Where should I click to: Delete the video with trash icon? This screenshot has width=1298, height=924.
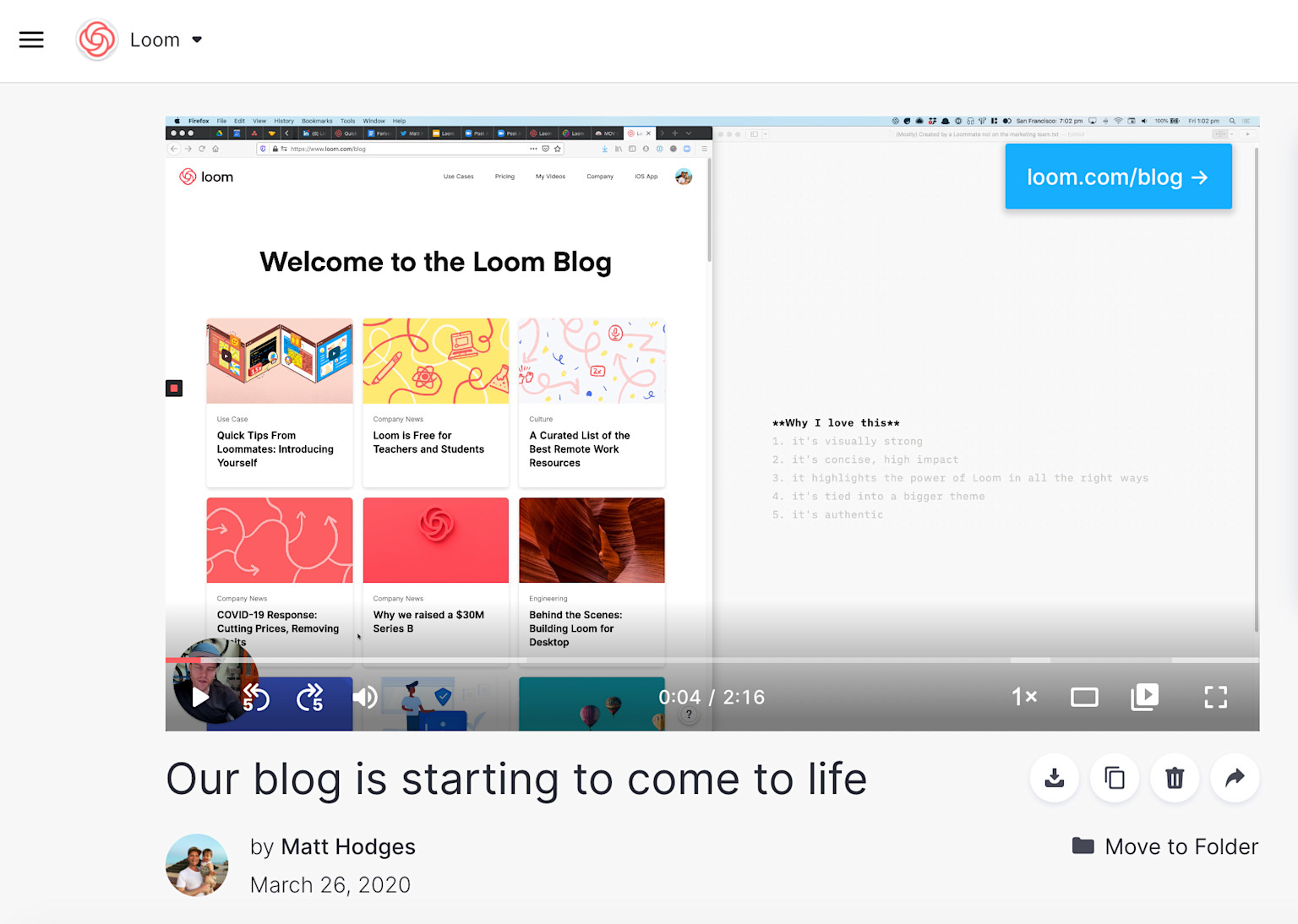tap(1175, 778)
